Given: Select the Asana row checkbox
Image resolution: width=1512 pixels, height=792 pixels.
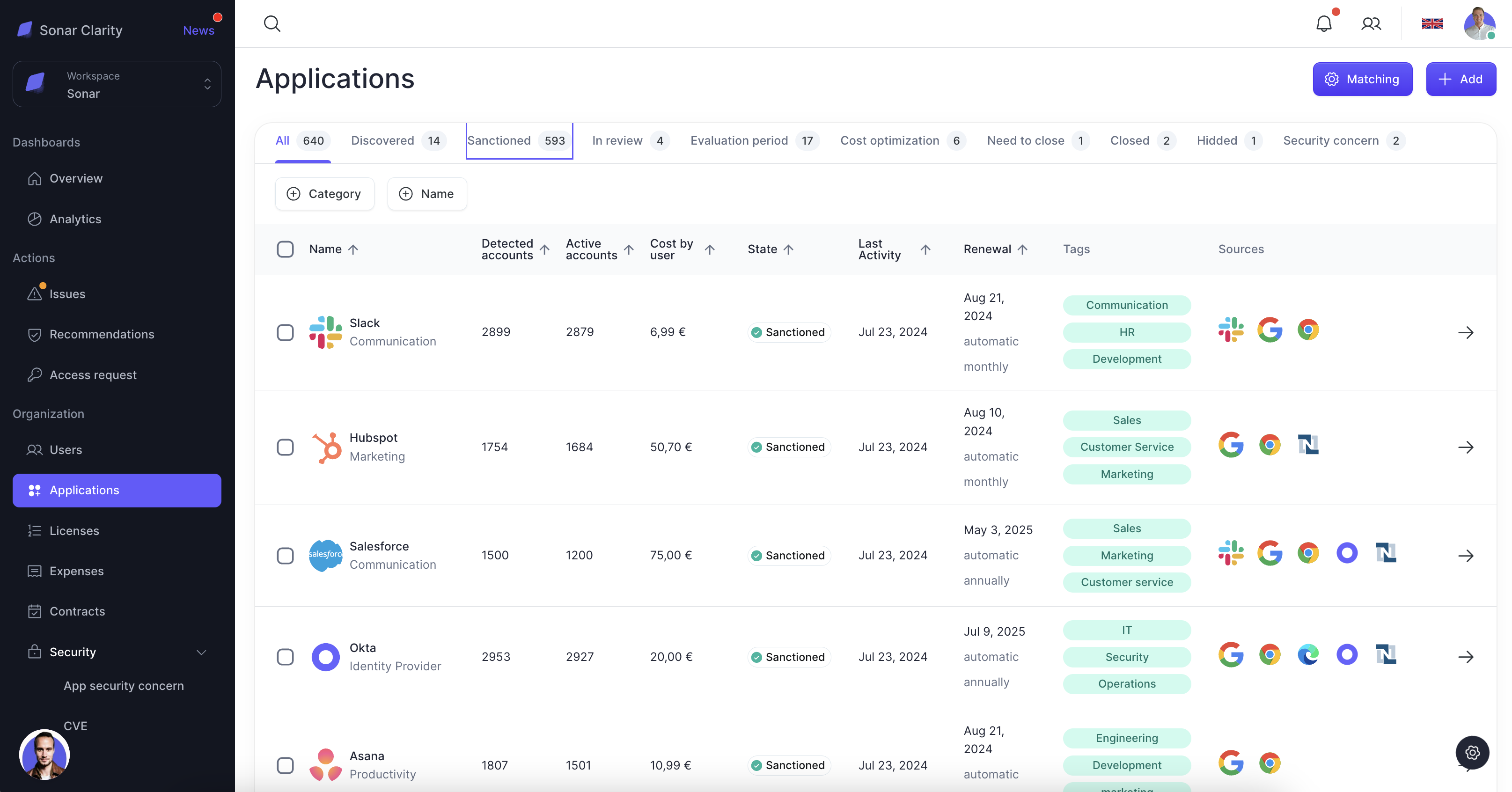Looking at the screenshot, I should point(285,765).
